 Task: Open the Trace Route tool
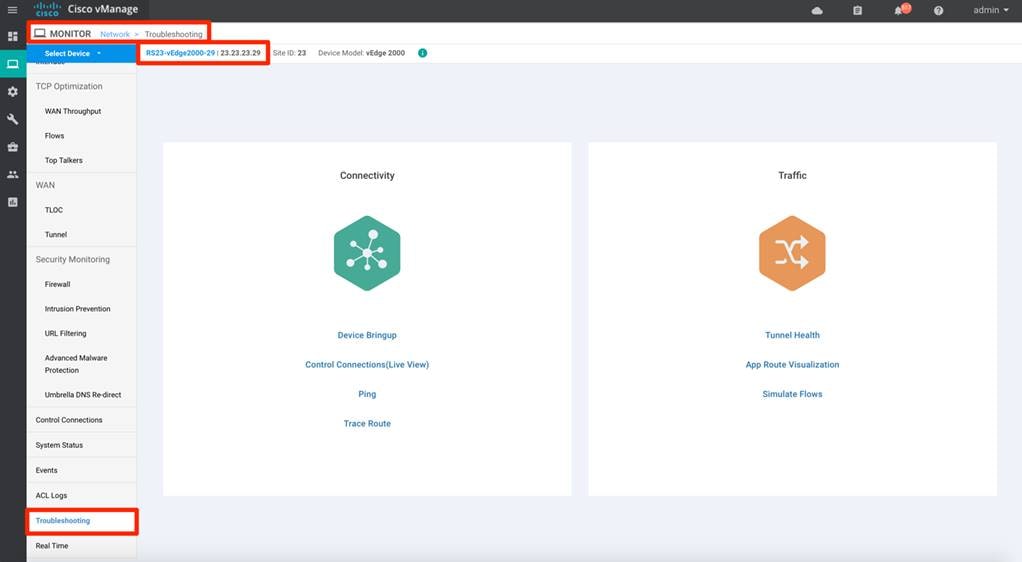367,423
